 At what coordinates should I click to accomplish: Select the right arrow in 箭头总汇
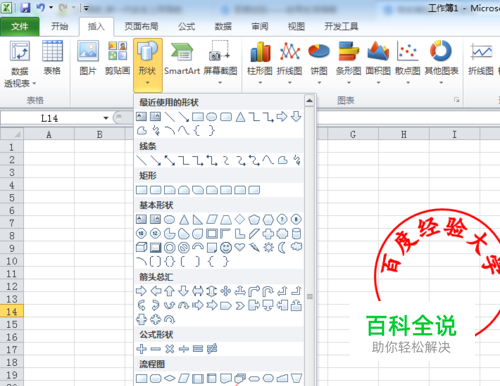(141, 291)
